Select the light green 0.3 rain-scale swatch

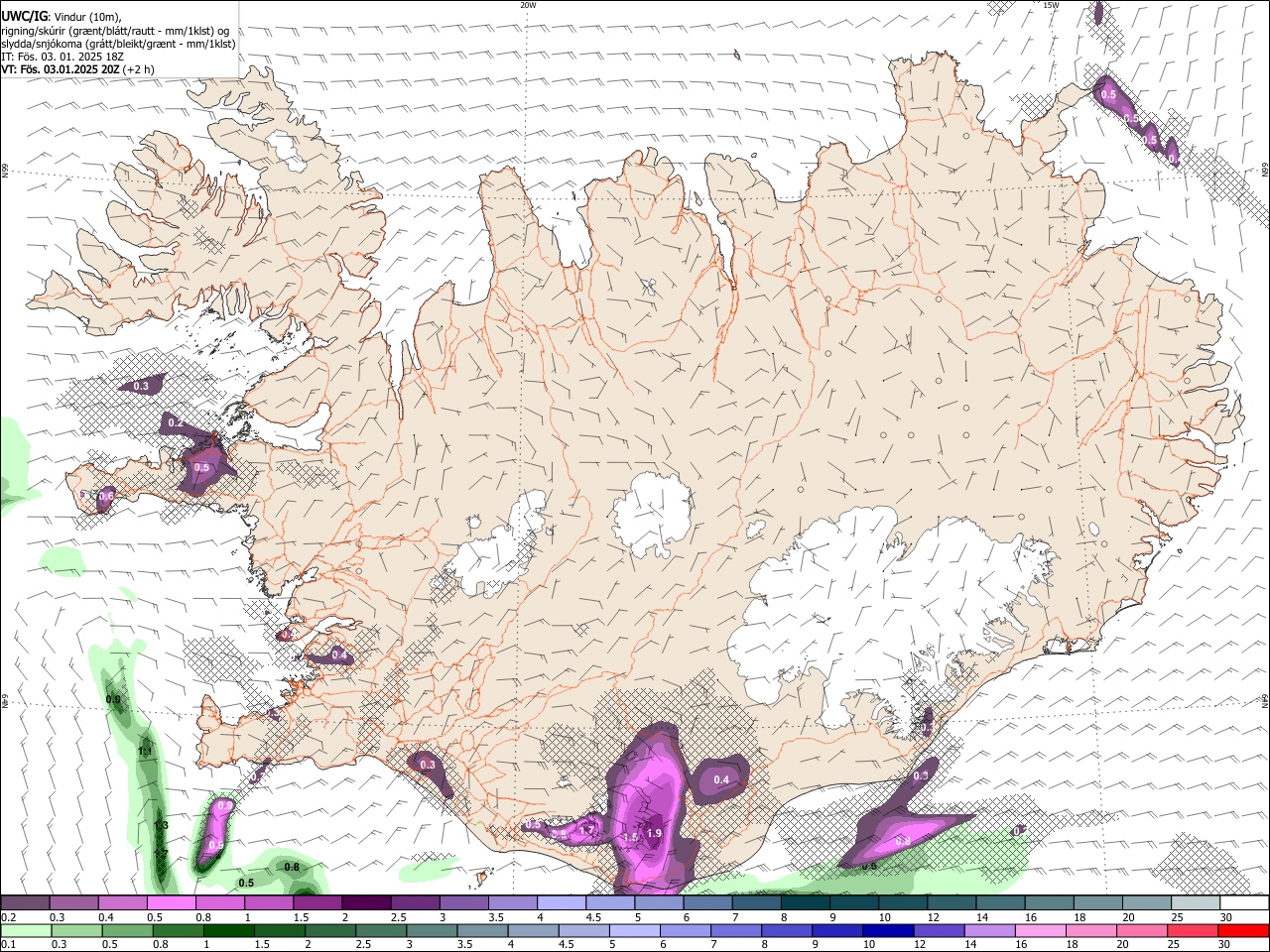click(x=77, y=930)
